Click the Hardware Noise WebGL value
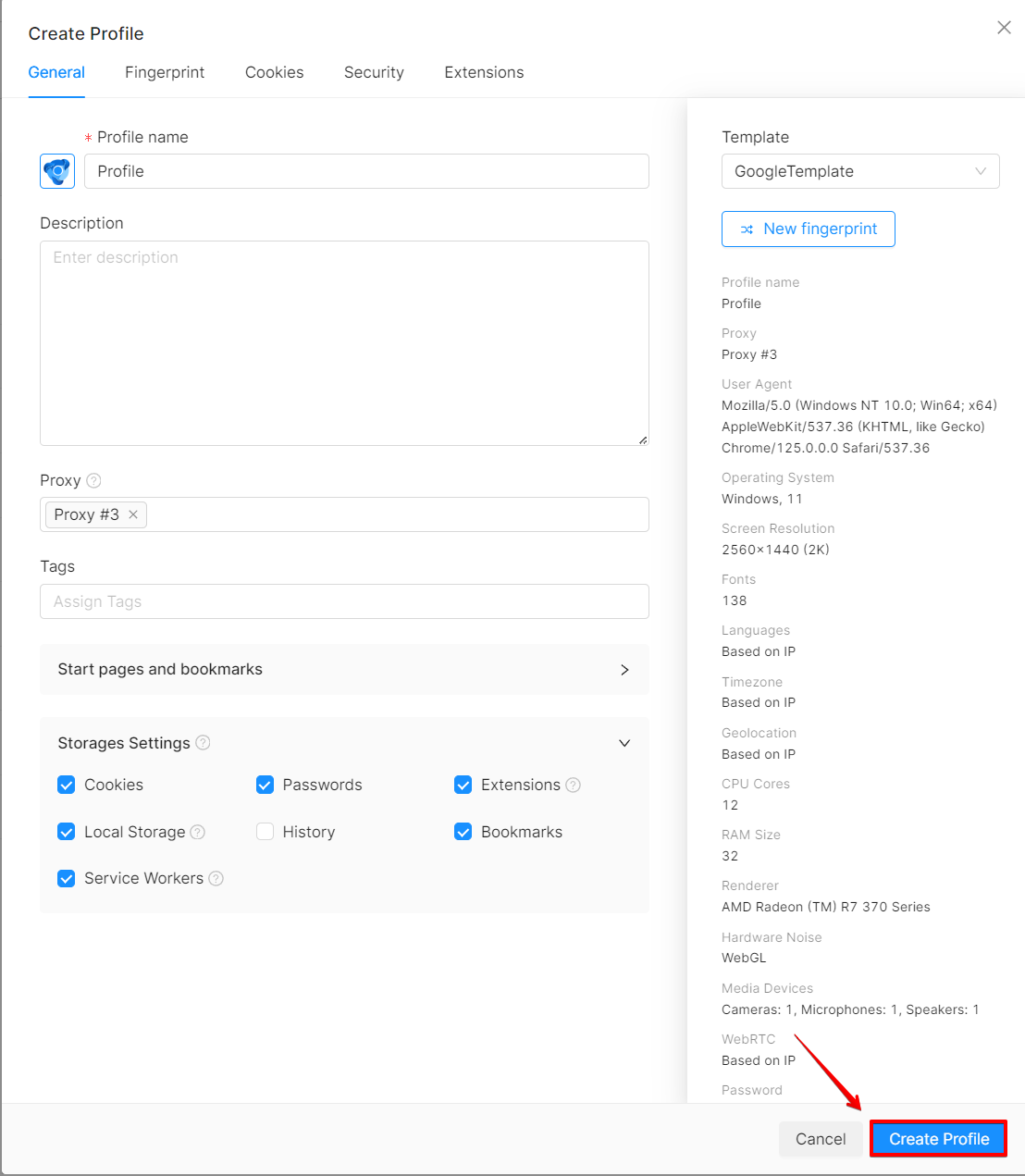1025x1176 pixels. point(744,958)
